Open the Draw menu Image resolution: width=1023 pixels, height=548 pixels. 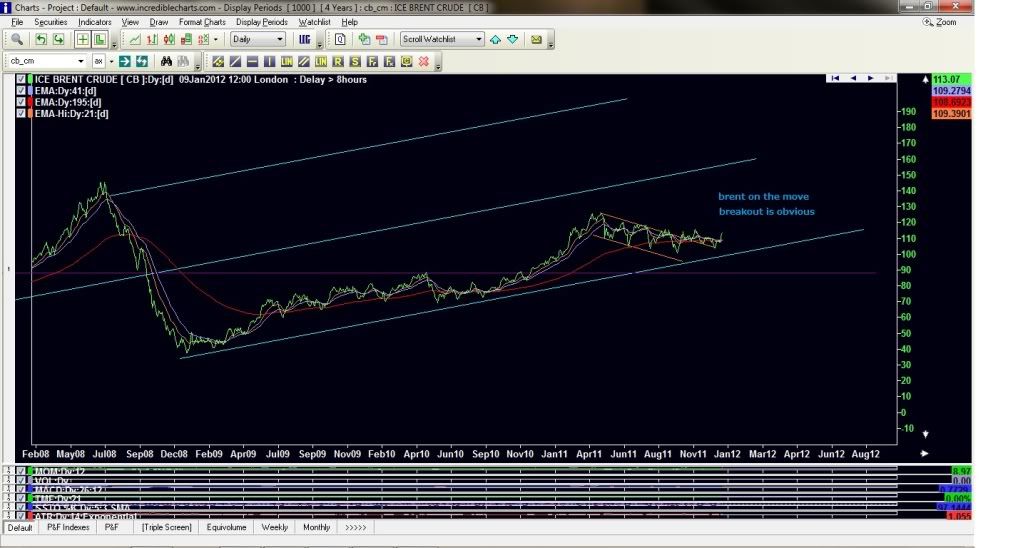[159, 22]
